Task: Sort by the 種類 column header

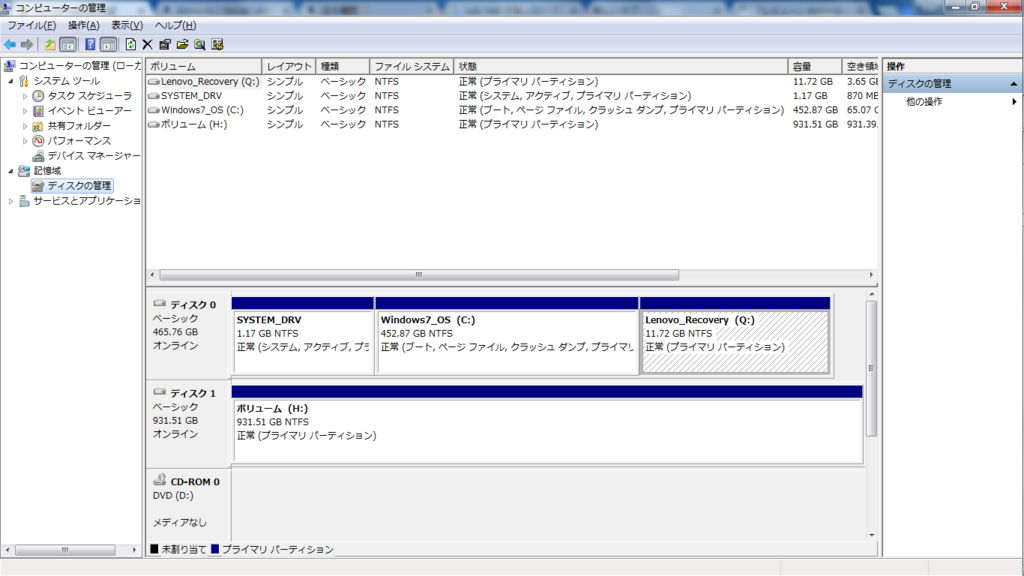Action: tap(343, 67)
